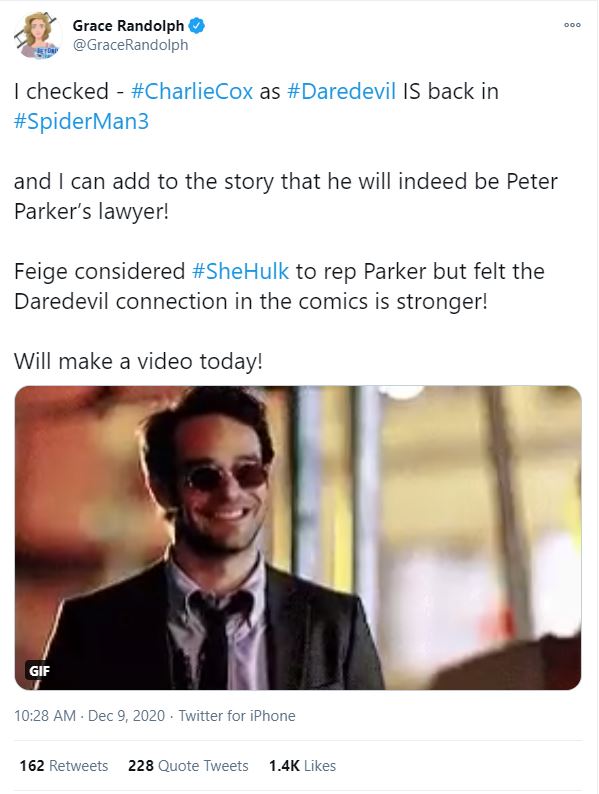
Task: View the 1.4K Likes list
Action: click(x=302, y=766)
